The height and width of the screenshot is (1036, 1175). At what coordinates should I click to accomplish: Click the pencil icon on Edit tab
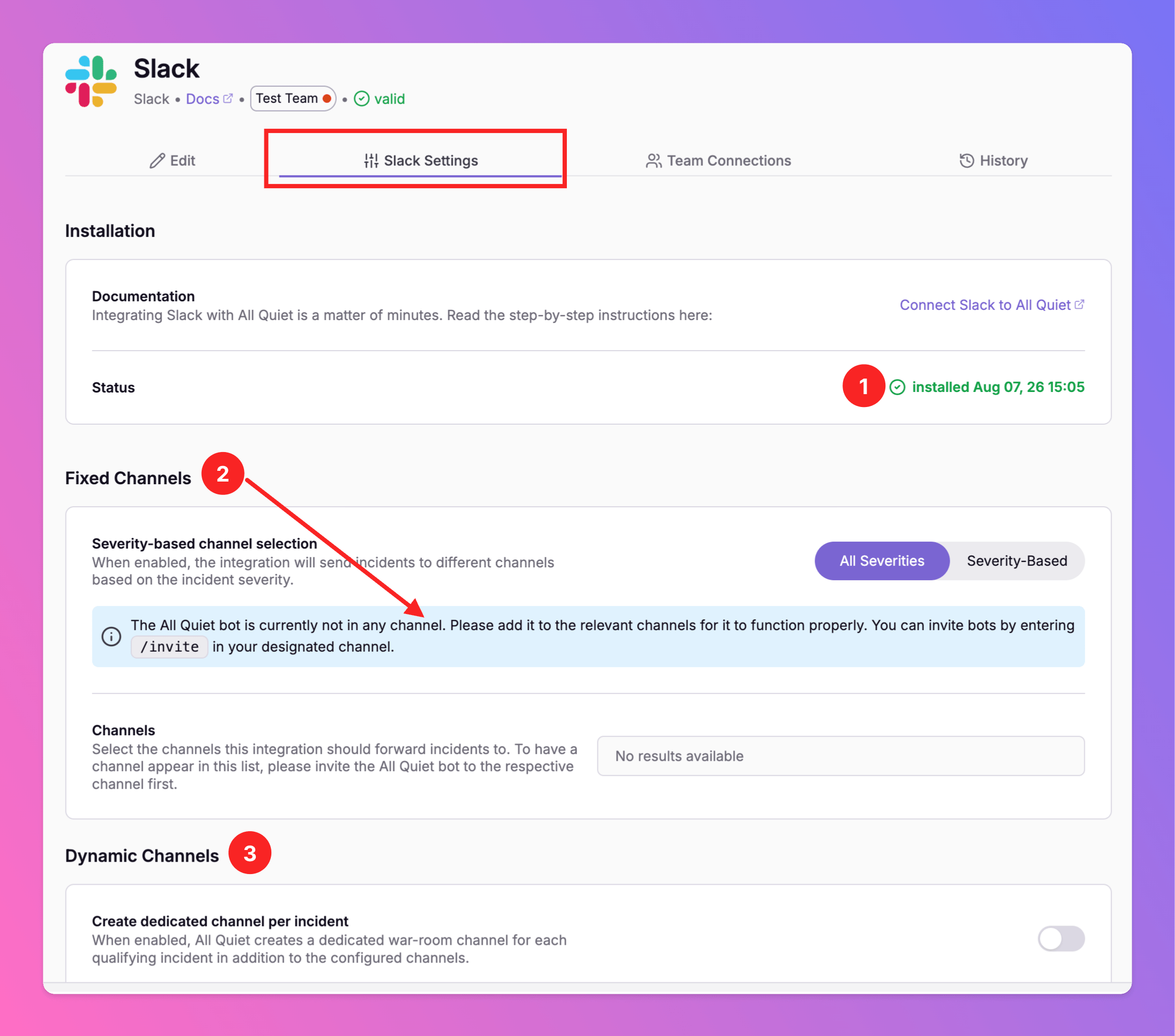157,161
